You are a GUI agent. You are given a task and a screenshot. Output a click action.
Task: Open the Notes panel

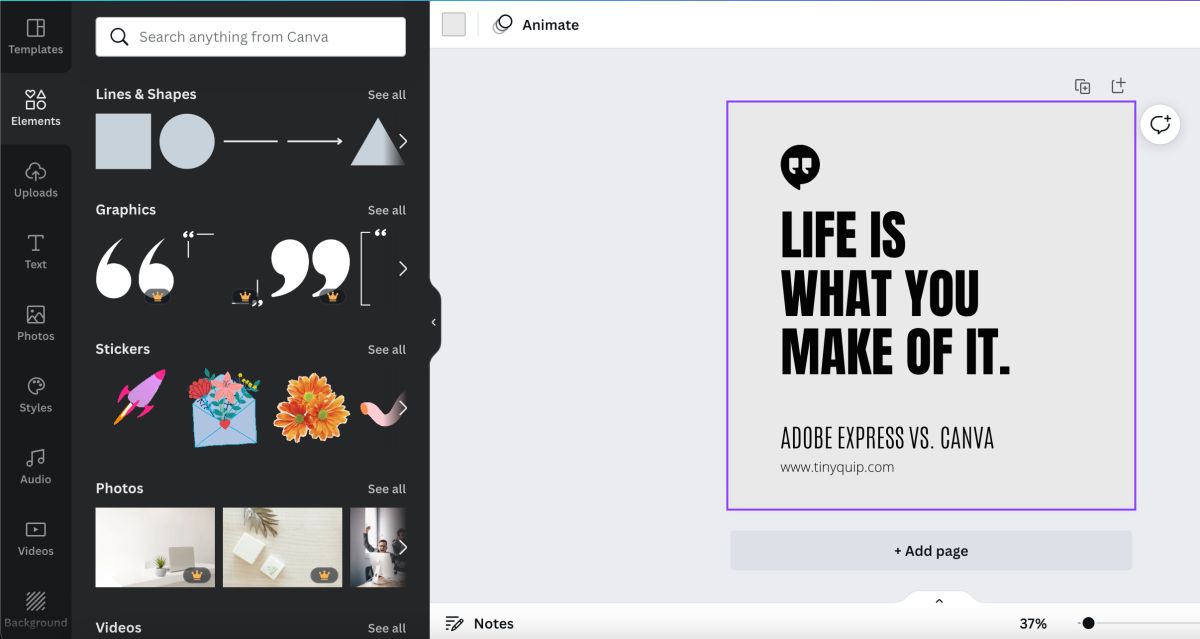480,623
